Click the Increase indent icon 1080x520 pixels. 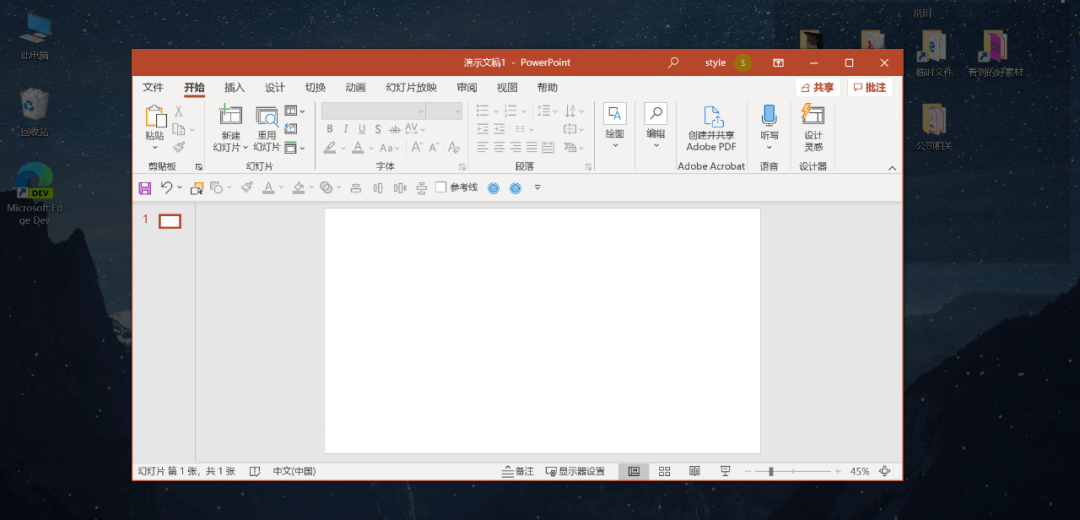tap(499, 129)
